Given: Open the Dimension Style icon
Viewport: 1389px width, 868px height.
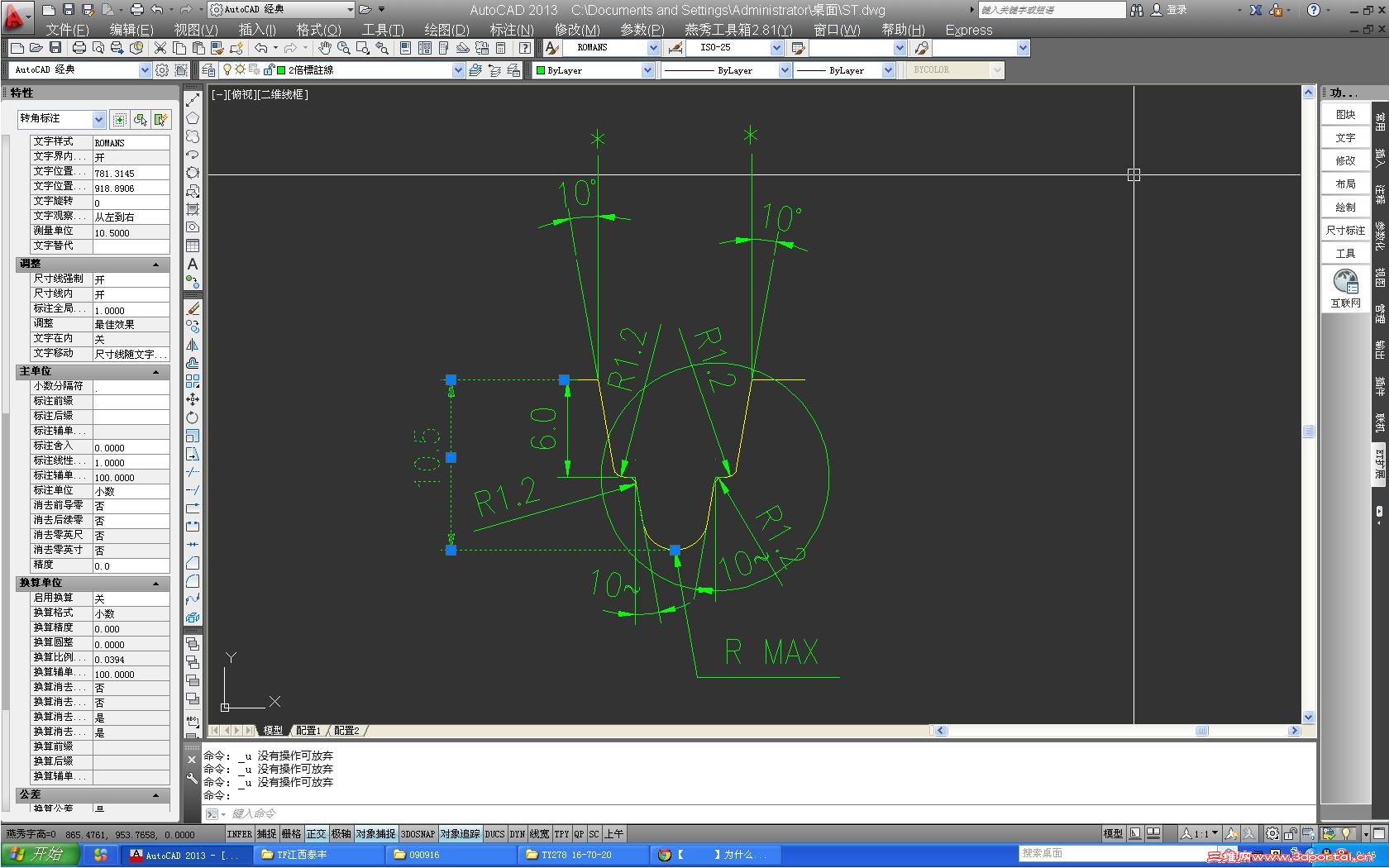Looking at the screenshot, I should 675,49.
